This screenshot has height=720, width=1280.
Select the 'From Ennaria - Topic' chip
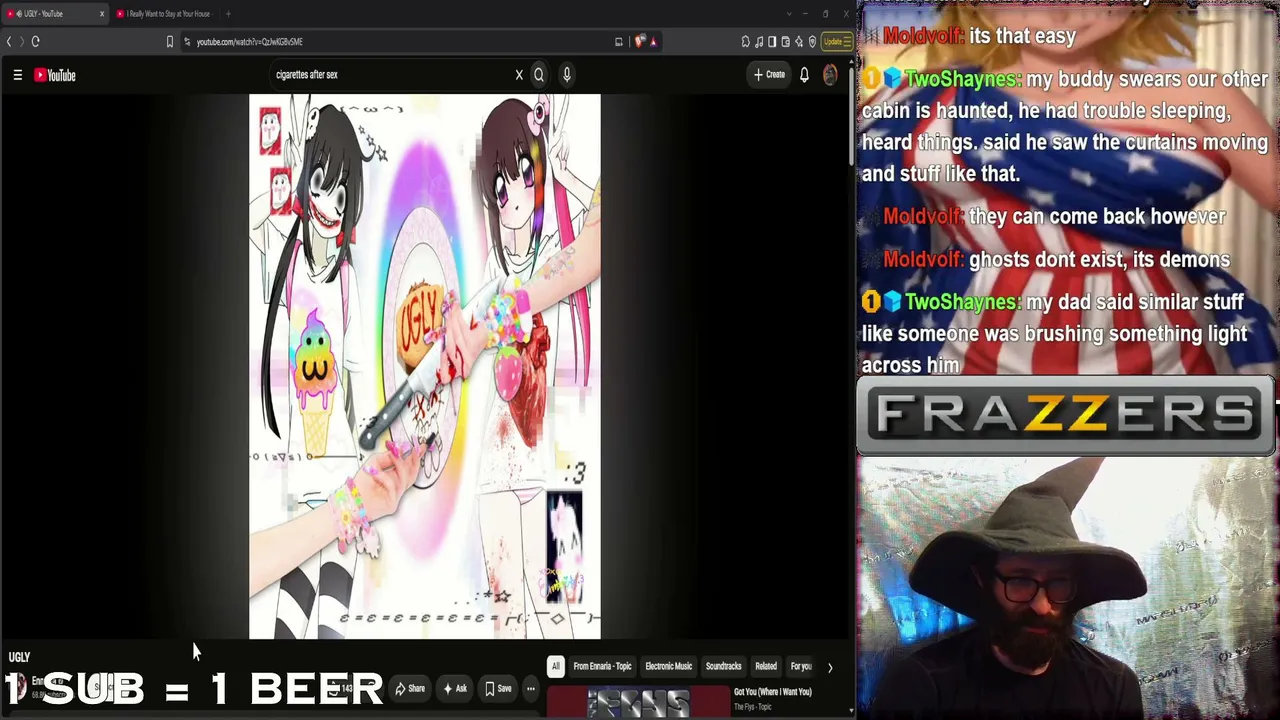[602, 667]
